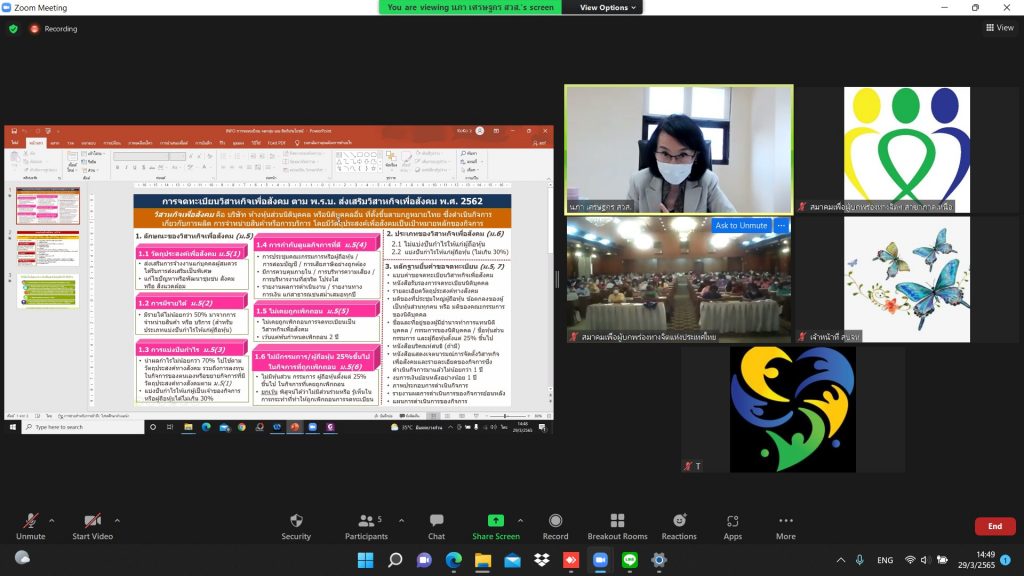Image resolution: width=1024 pixels, height=576 pixels.
Task: Open the View Options dropdown
Action: pos(609,7)
